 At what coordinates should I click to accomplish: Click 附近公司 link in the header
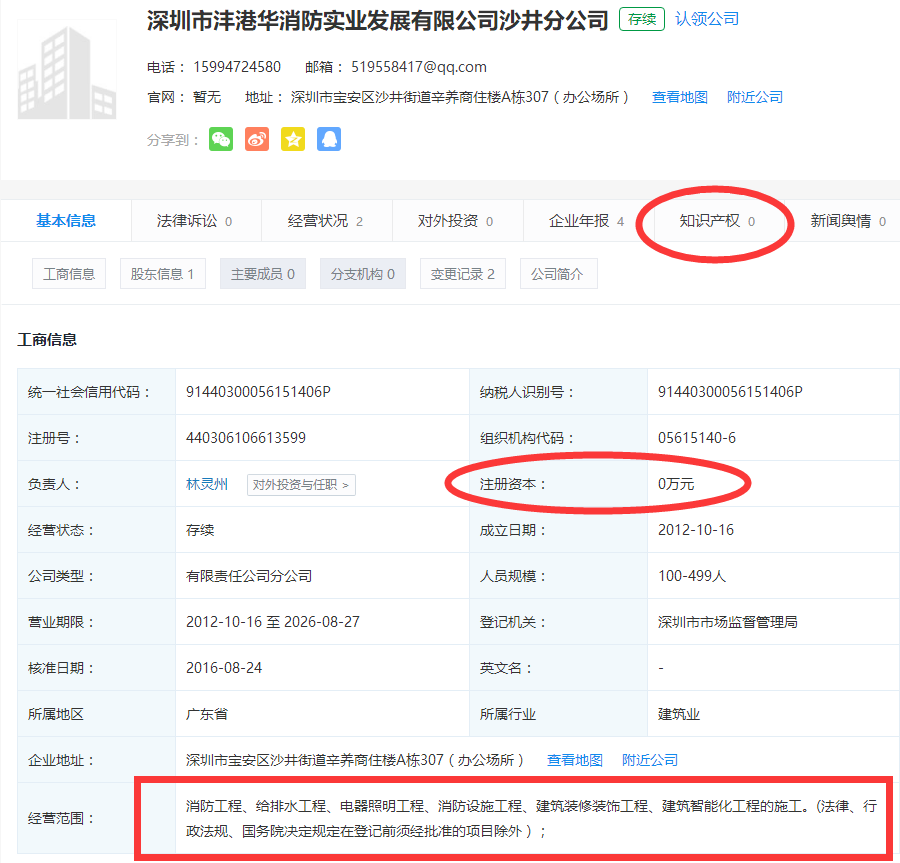click(755, 97)
